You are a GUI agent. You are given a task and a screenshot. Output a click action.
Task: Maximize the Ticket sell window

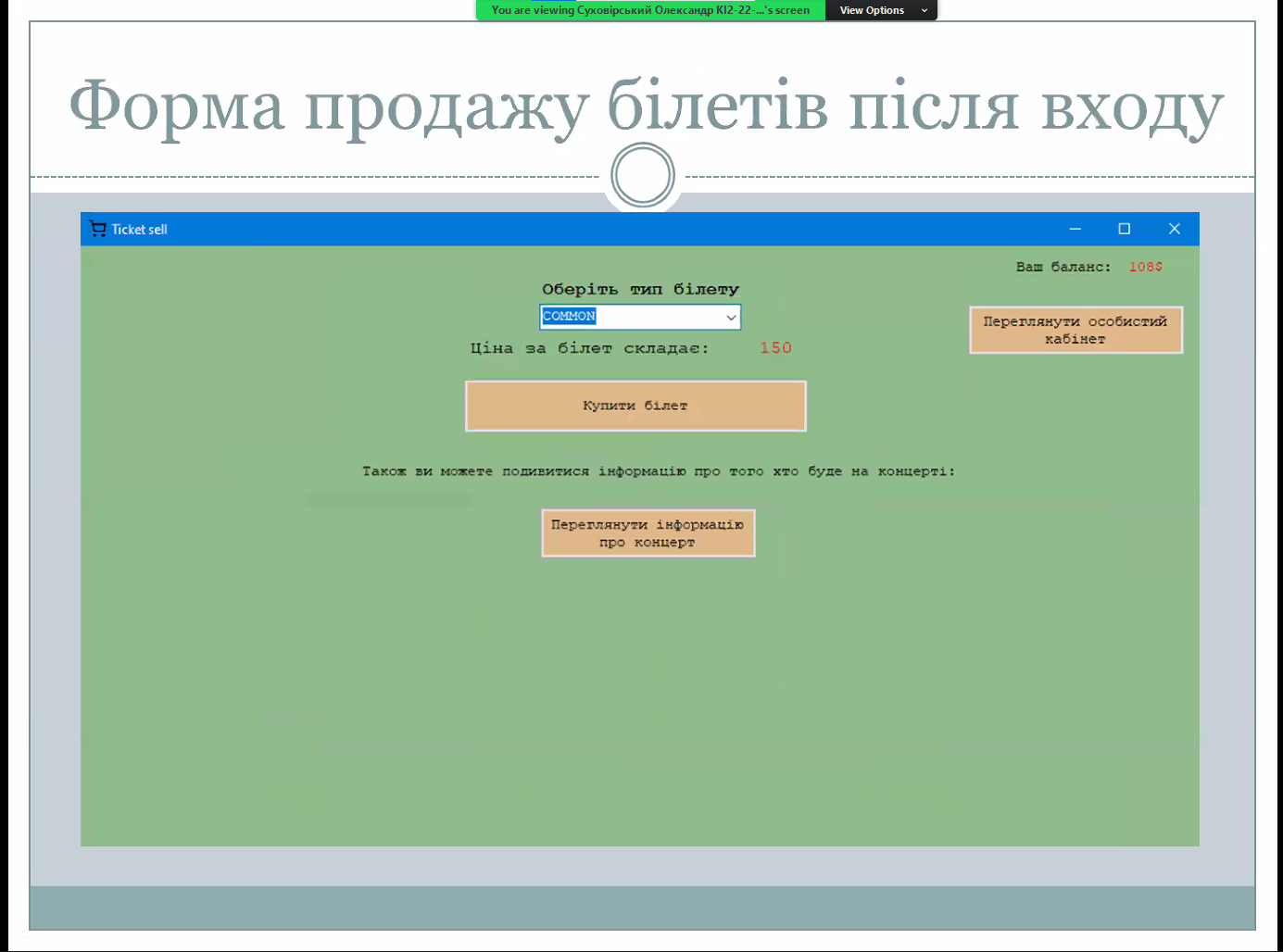point(1124,229)
